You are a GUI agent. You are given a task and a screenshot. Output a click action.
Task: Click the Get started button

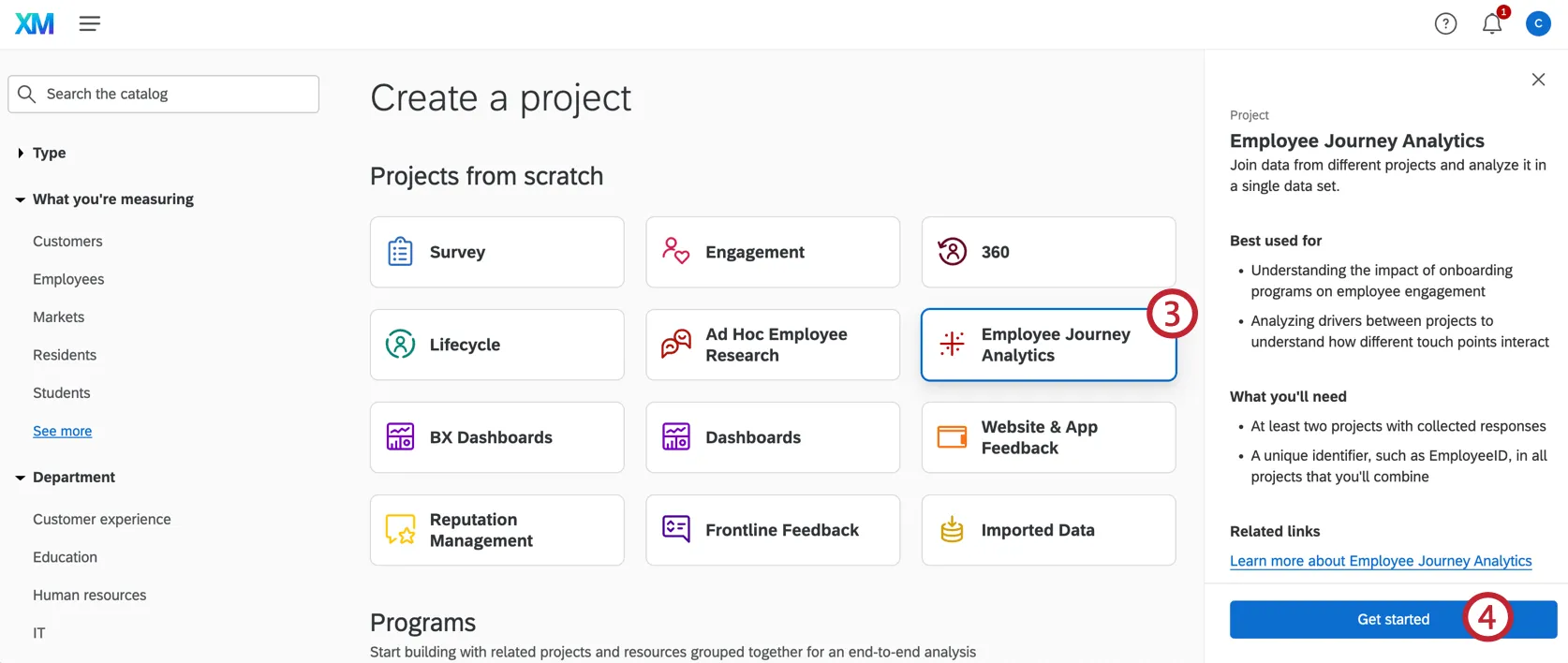click(x=1392, y=619)
